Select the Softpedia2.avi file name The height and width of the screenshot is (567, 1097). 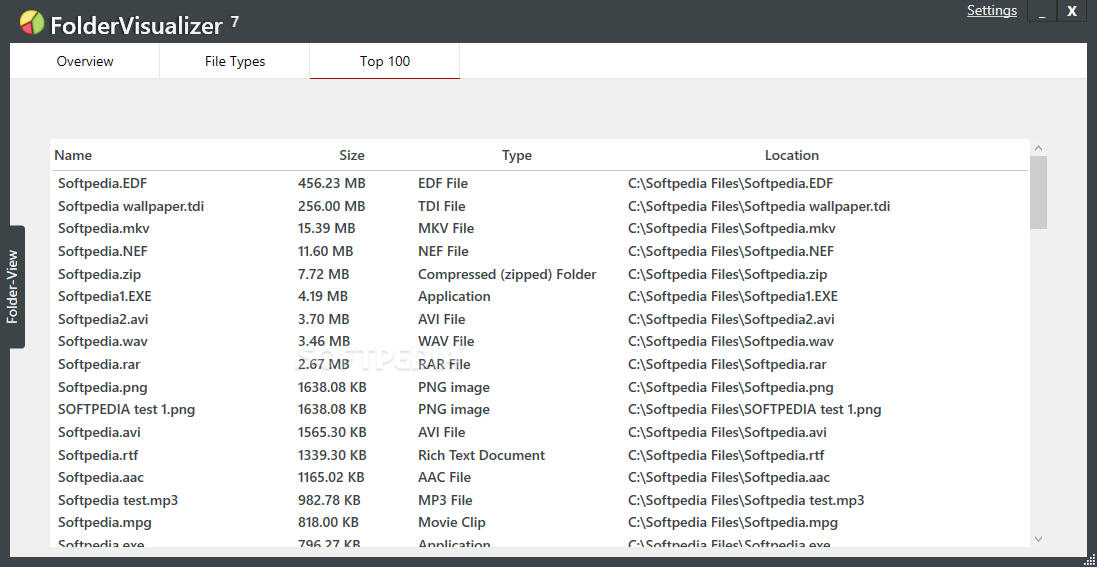(x=103, y=319)
